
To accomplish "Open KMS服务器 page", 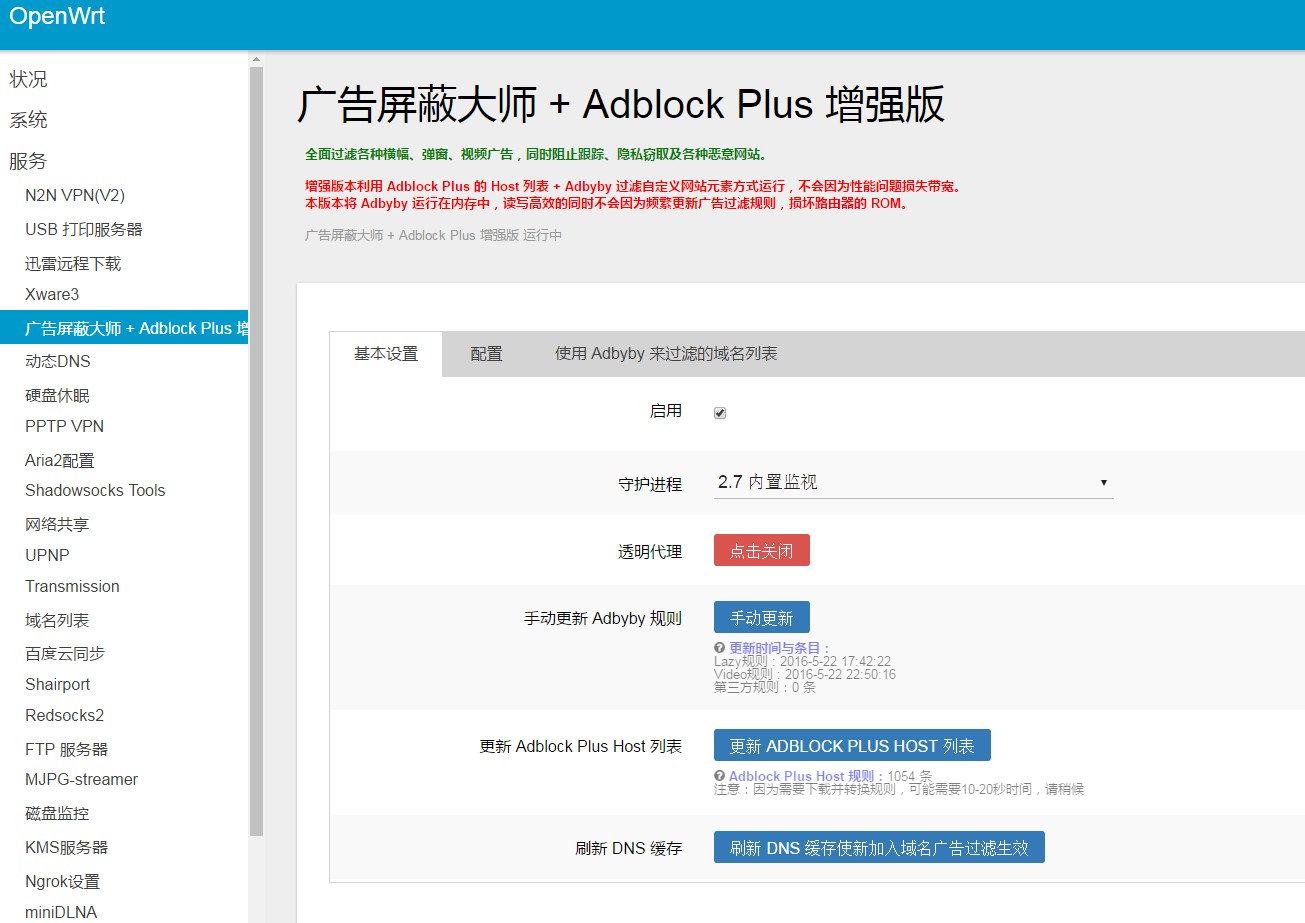I will click(66, 847).
